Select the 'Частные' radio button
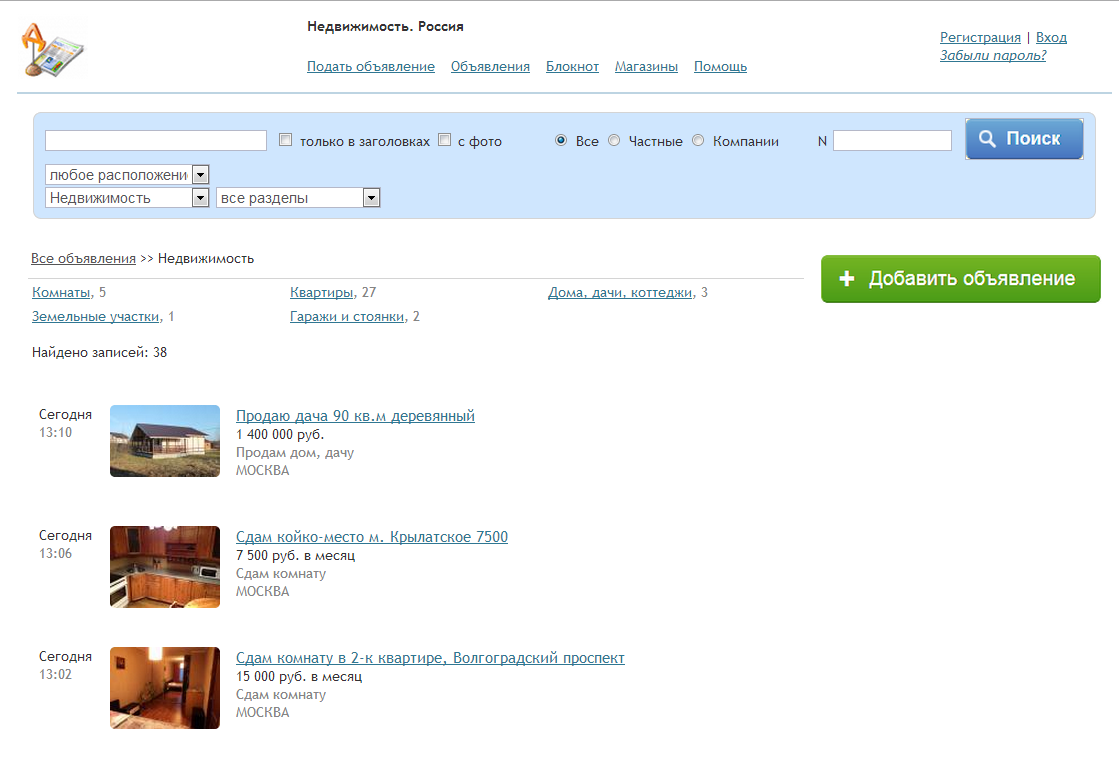 pos(614,141)
